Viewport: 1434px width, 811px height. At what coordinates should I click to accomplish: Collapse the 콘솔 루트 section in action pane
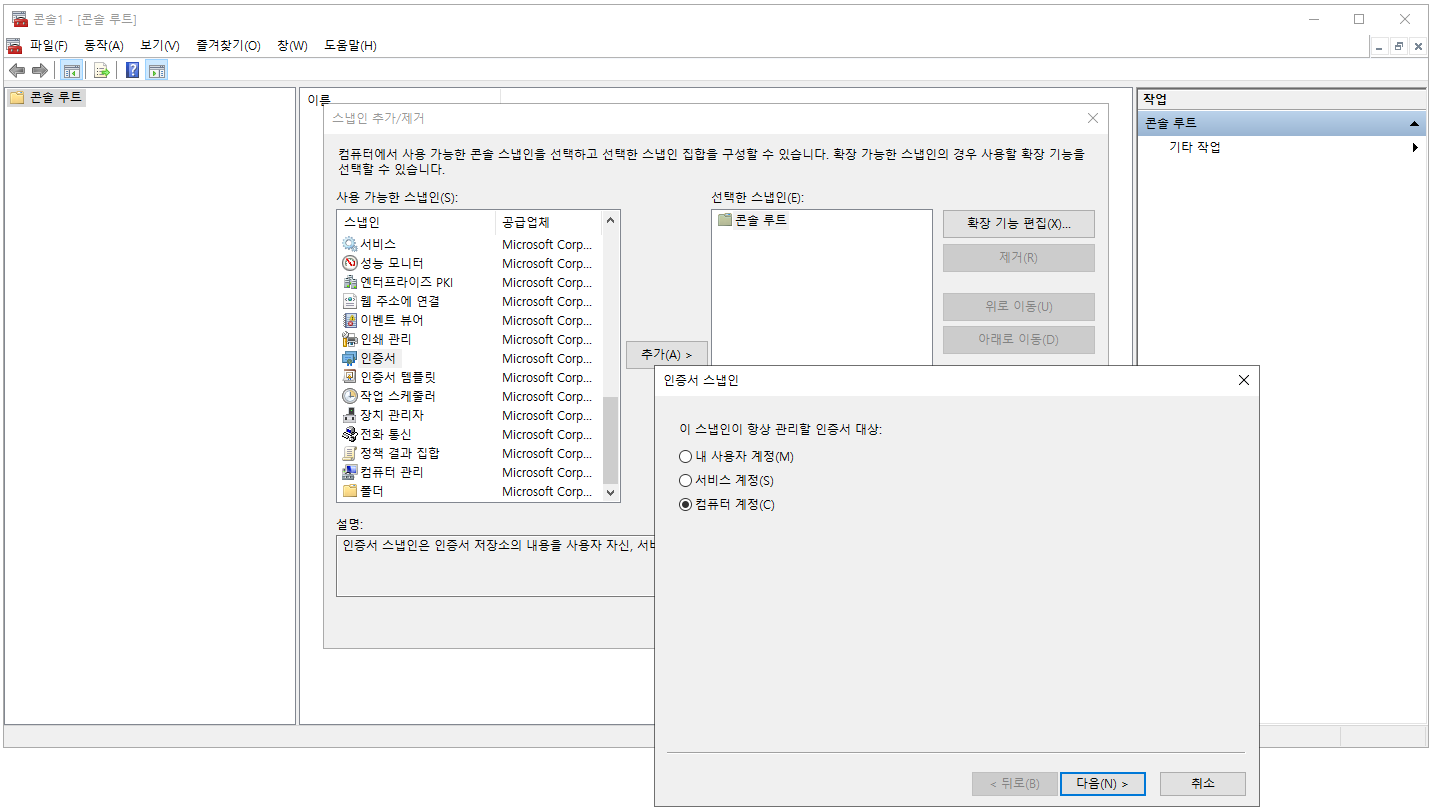coord(1414,123)
